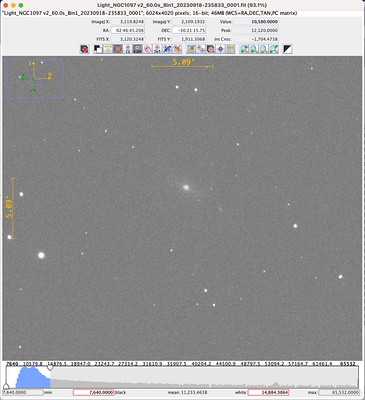Viewport: 365px width, 400px height.
Task: Click the dark square icon with red dot
Action: [x=138, y=49]
